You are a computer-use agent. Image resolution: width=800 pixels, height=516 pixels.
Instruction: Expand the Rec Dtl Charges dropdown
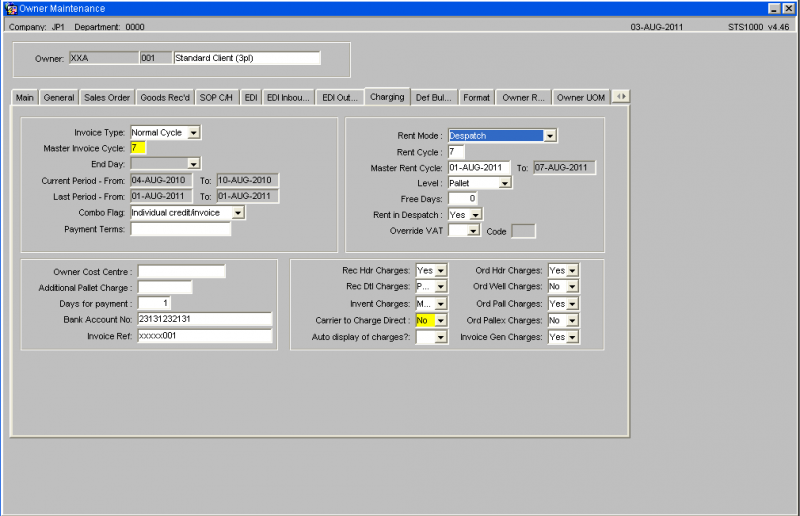(x=441, y=286)
